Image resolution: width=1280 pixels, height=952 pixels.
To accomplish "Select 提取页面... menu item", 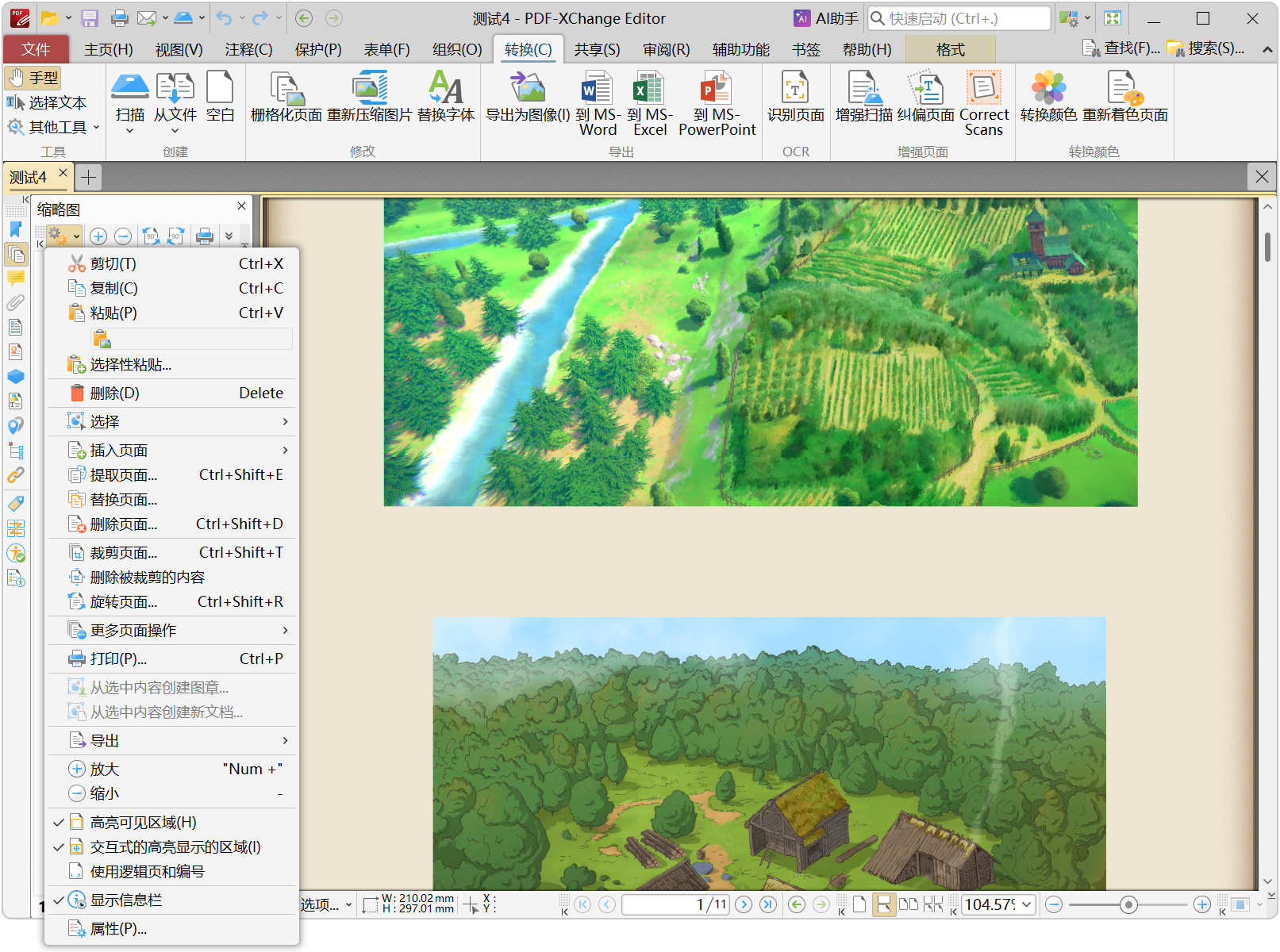I will (x=171, y=474).
